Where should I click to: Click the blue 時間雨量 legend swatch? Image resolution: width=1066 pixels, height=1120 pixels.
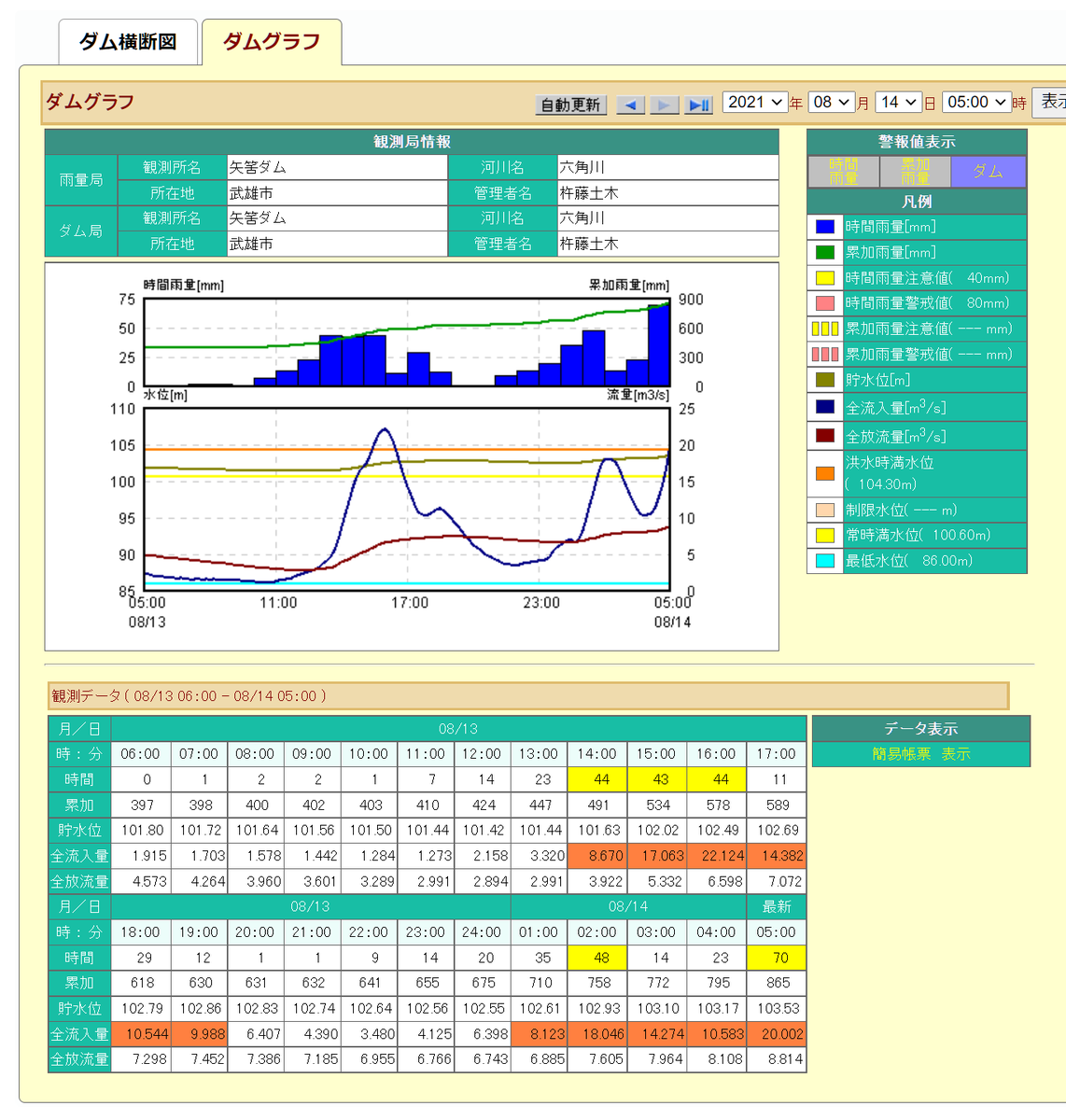(825, 227)
